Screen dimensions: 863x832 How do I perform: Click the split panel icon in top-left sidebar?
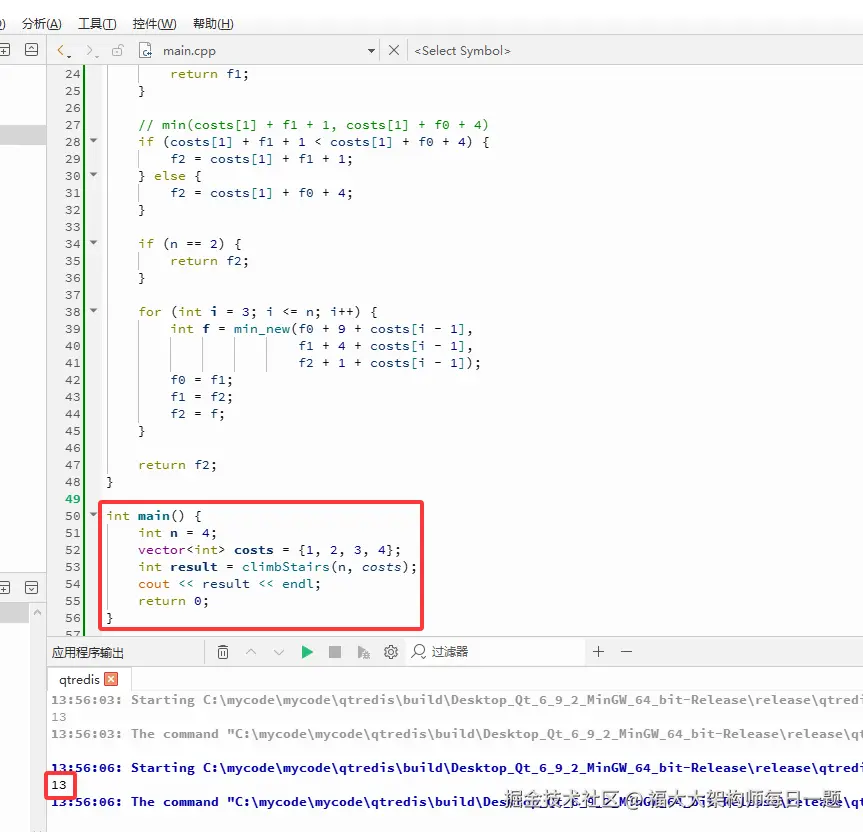click(4, 50)
